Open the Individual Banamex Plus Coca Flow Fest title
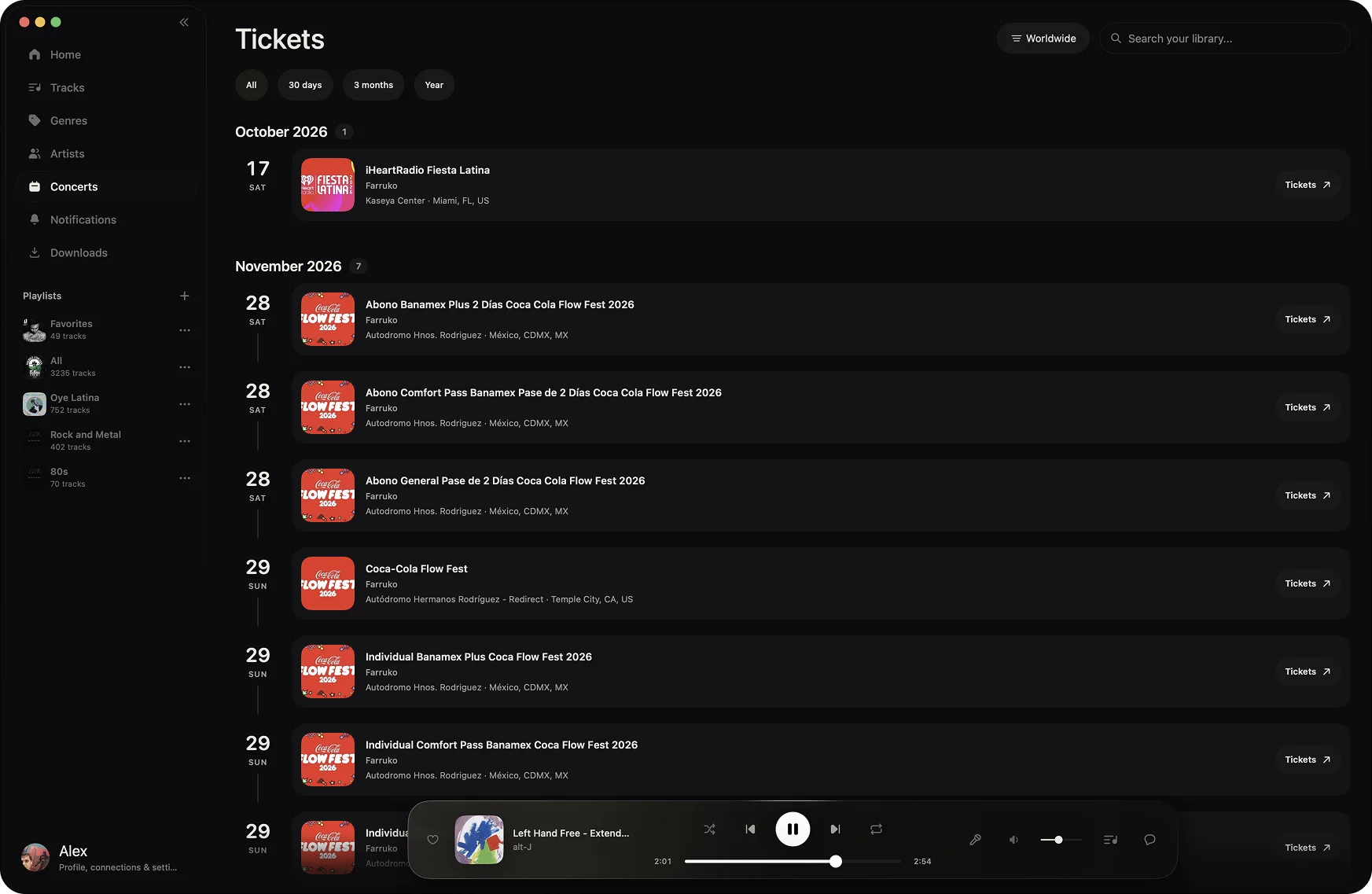The width and height of the screenshot is (1372, 894). tap(479, 657)
